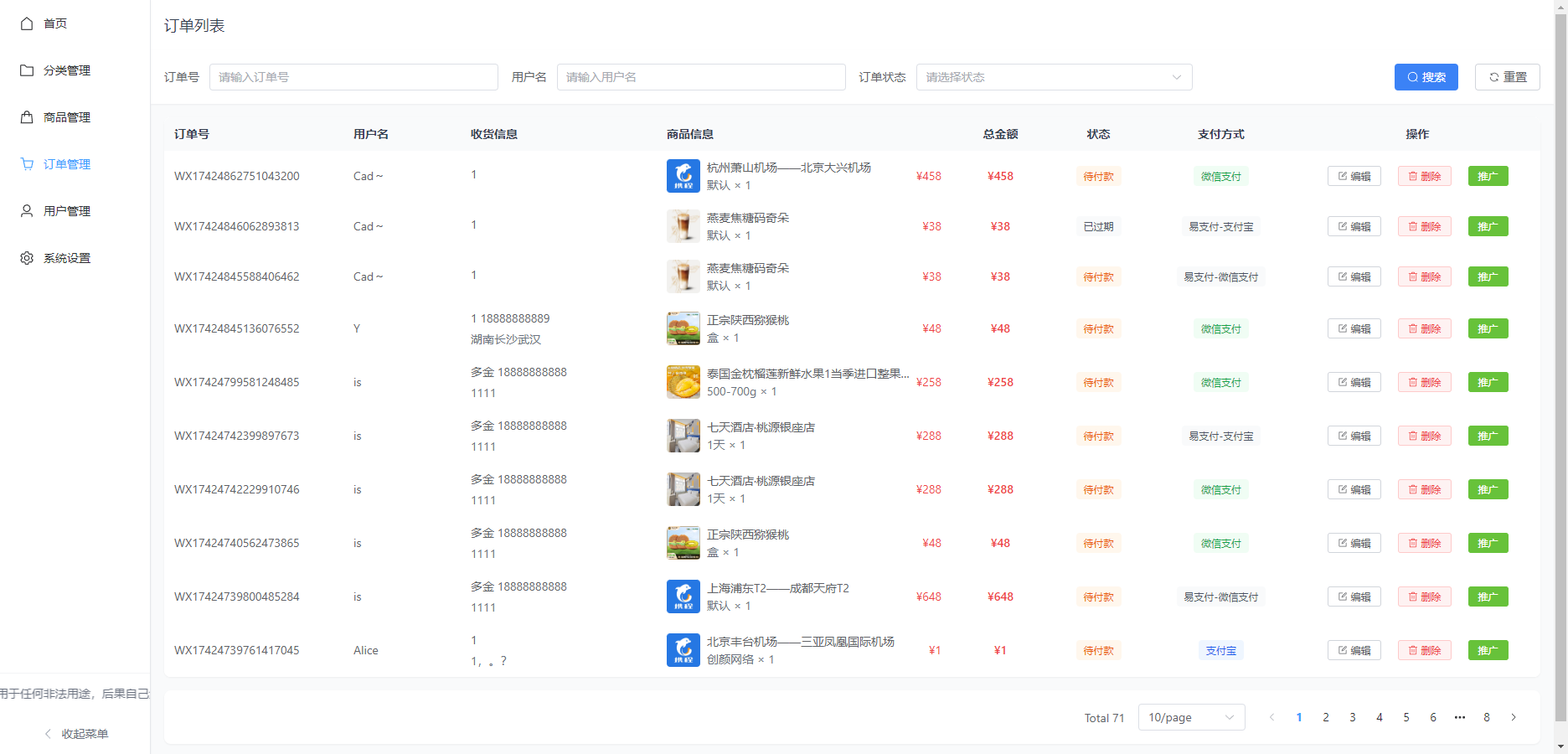
Task: Expand the pagination ellipsis for hidden pages
Action: tap(1460, 717)
